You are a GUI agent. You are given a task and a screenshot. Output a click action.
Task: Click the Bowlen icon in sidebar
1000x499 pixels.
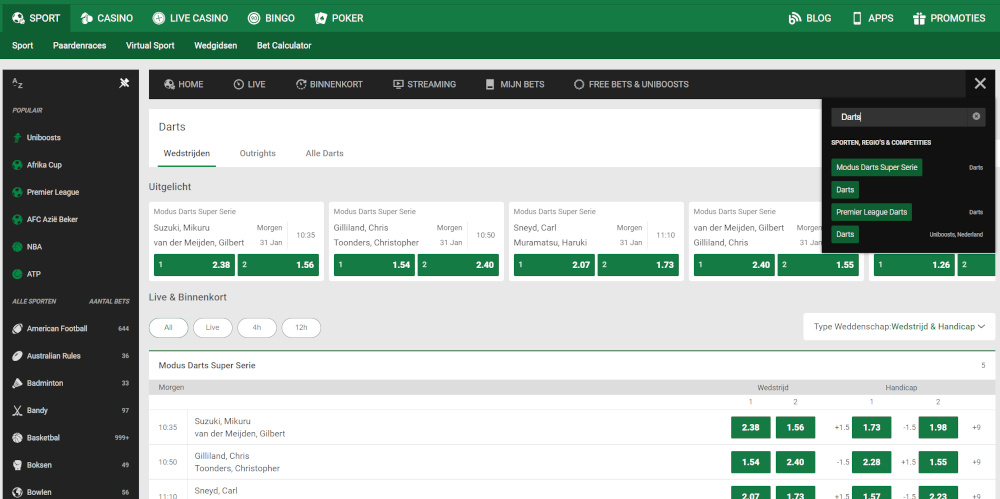click(x=17, y=492)
